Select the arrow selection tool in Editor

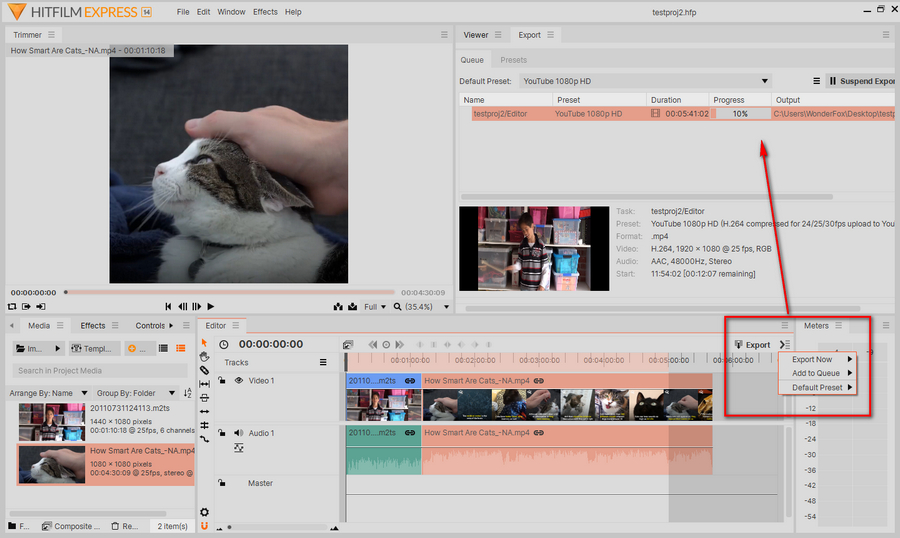click(x=204, y=343)
